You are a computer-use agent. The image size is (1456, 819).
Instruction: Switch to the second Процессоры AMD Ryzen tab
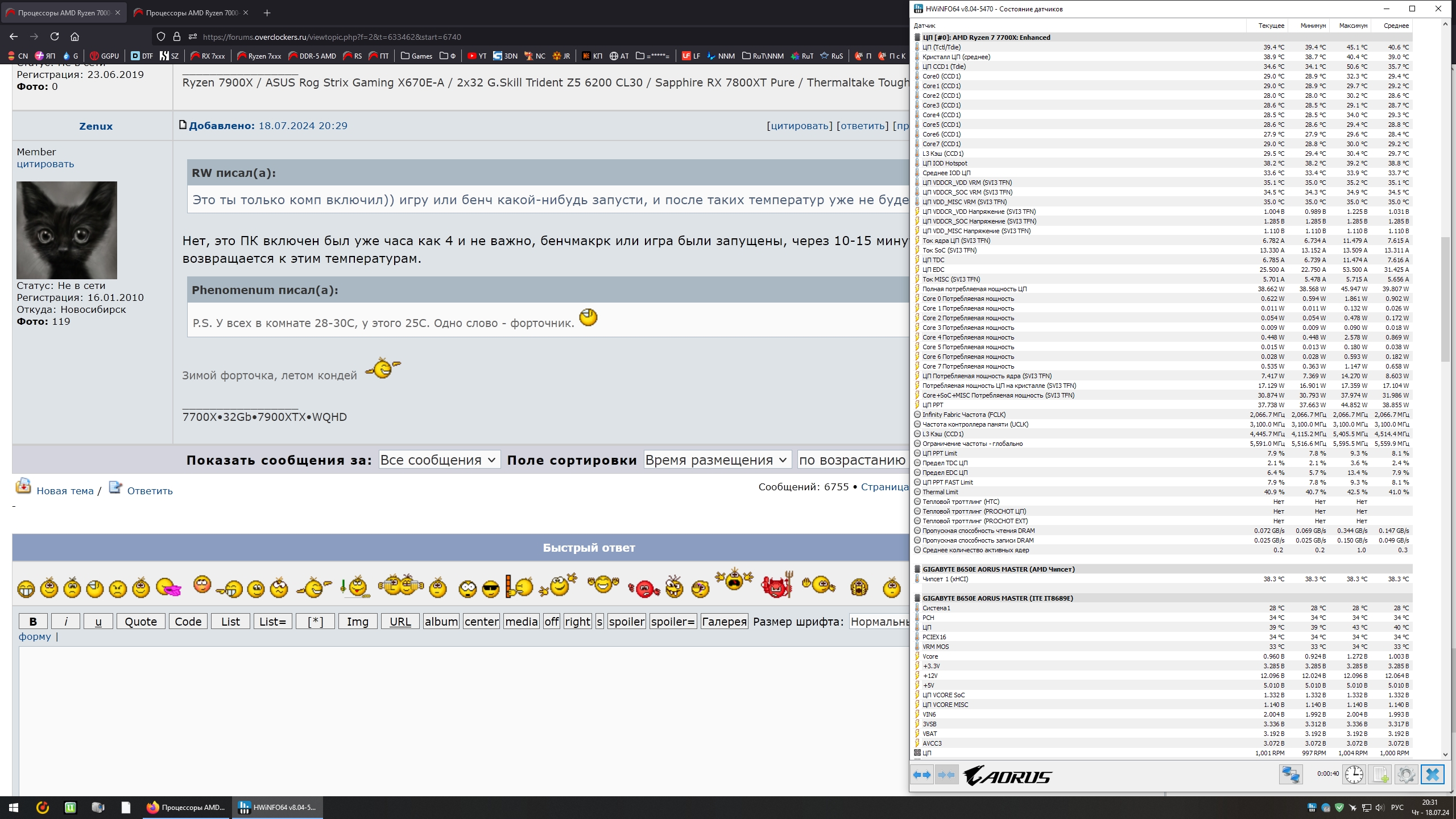click(x=192, y=13)
